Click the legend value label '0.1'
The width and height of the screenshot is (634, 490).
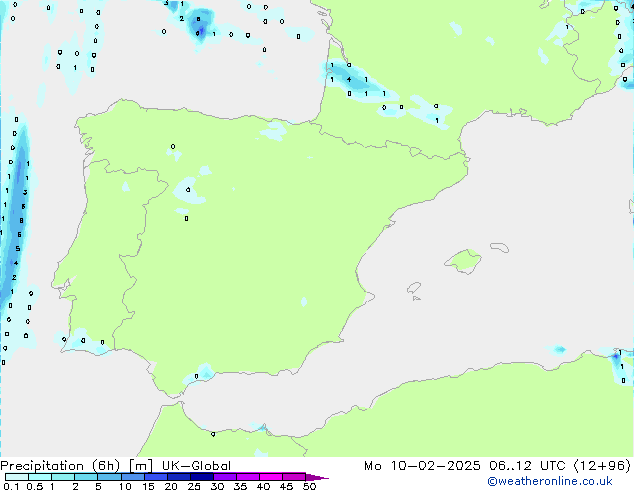[x=11, y=486]
